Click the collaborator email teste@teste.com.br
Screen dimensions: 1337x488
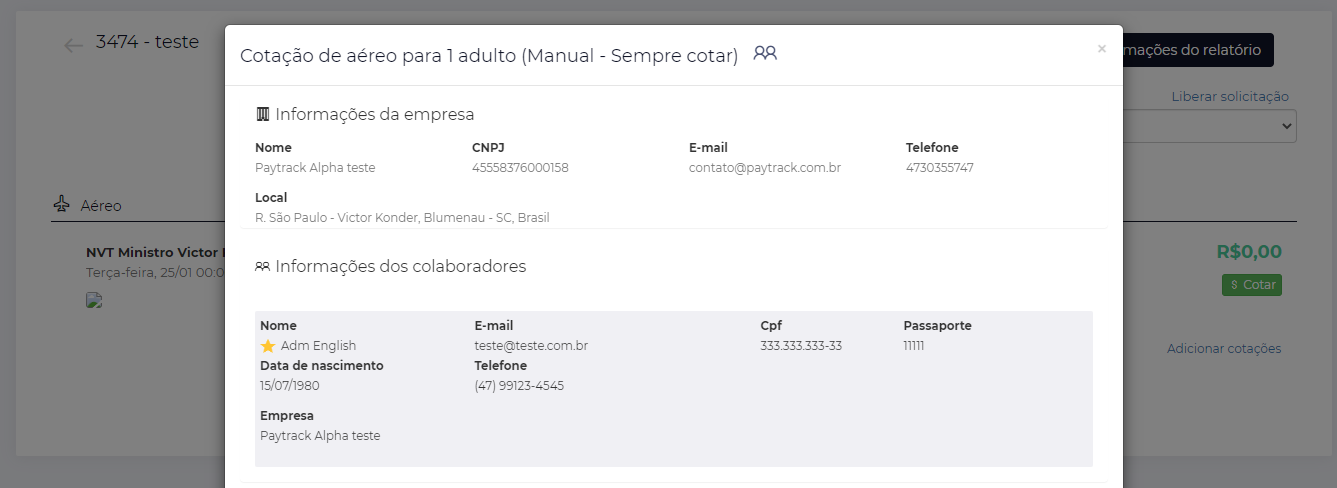click(531, 346)
